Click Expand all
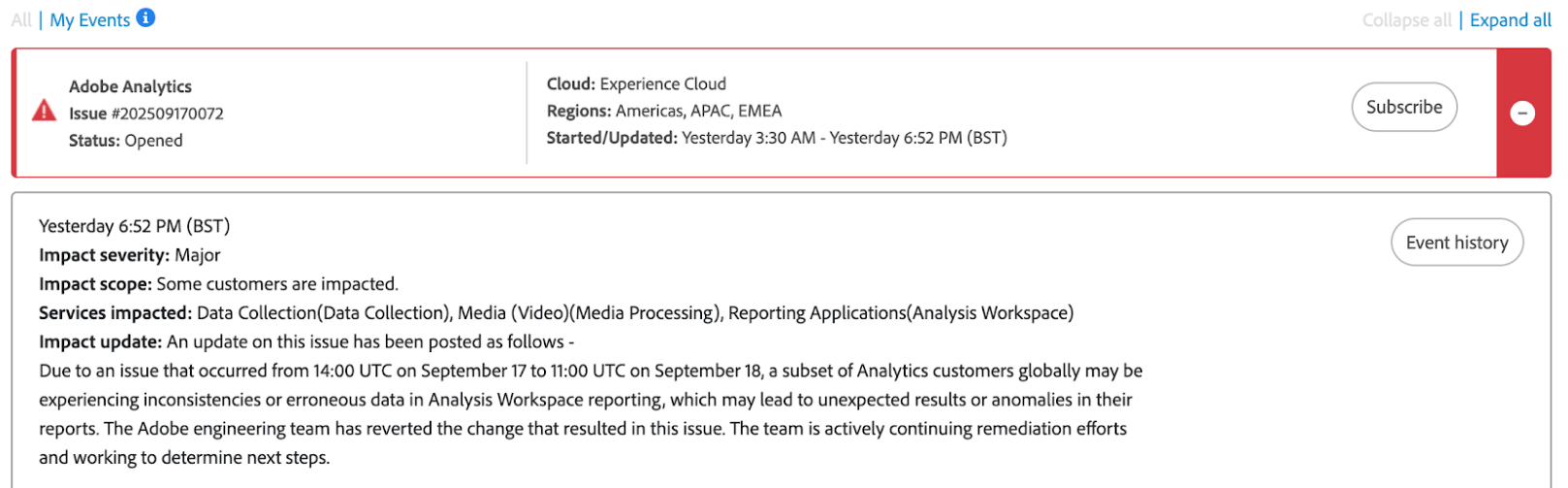The image size is (1568, 488). coord(1510,20)
